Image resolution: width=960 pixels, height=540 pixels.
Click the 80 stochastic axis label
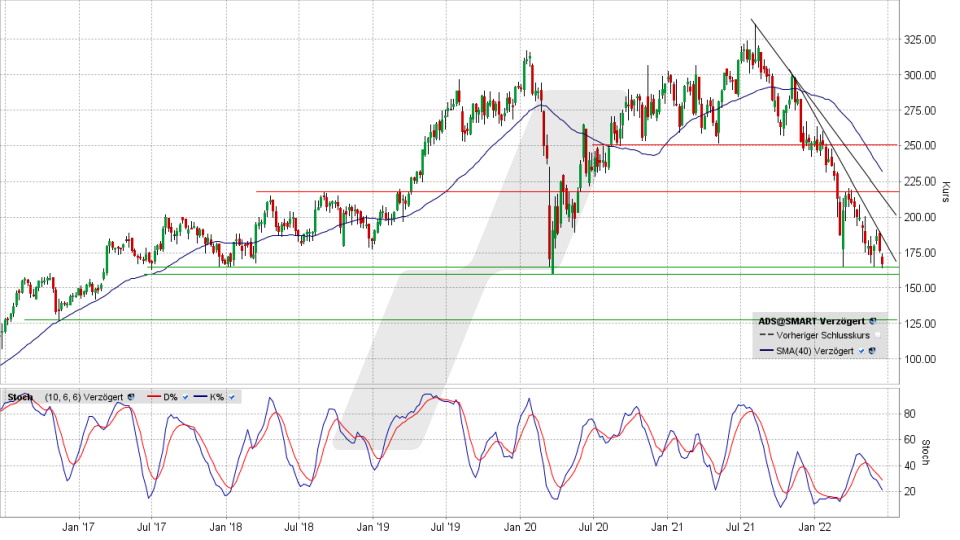[x=910, y=414]
